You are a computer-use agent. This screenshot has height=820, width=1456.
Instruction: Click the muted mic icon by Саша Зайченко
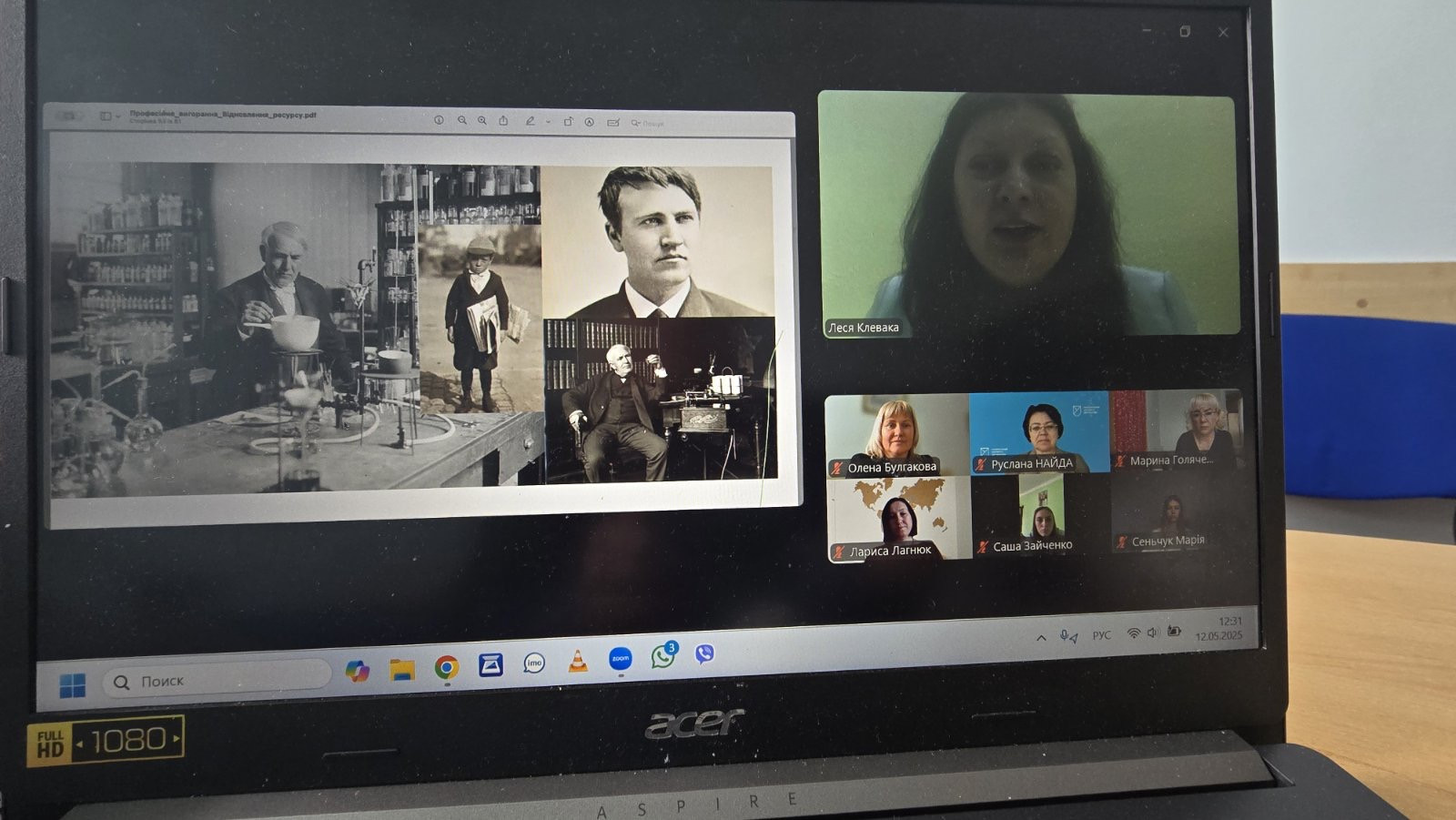[x=982, y=547]
